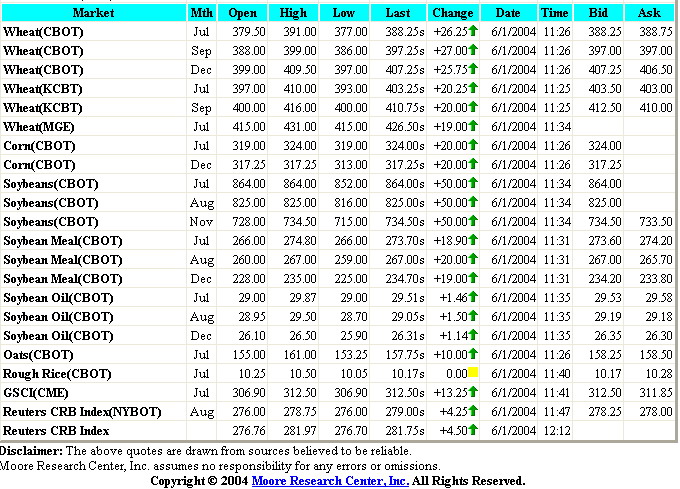Click the green up arrow in GSCI(CME) row

coord(473,391)
